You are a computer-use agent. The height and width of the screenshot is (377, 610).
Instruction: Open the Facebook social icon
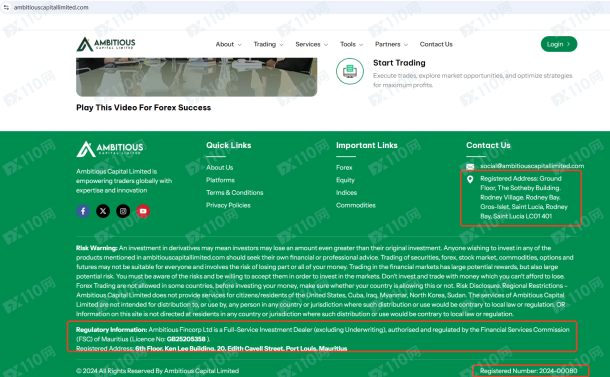83,211
